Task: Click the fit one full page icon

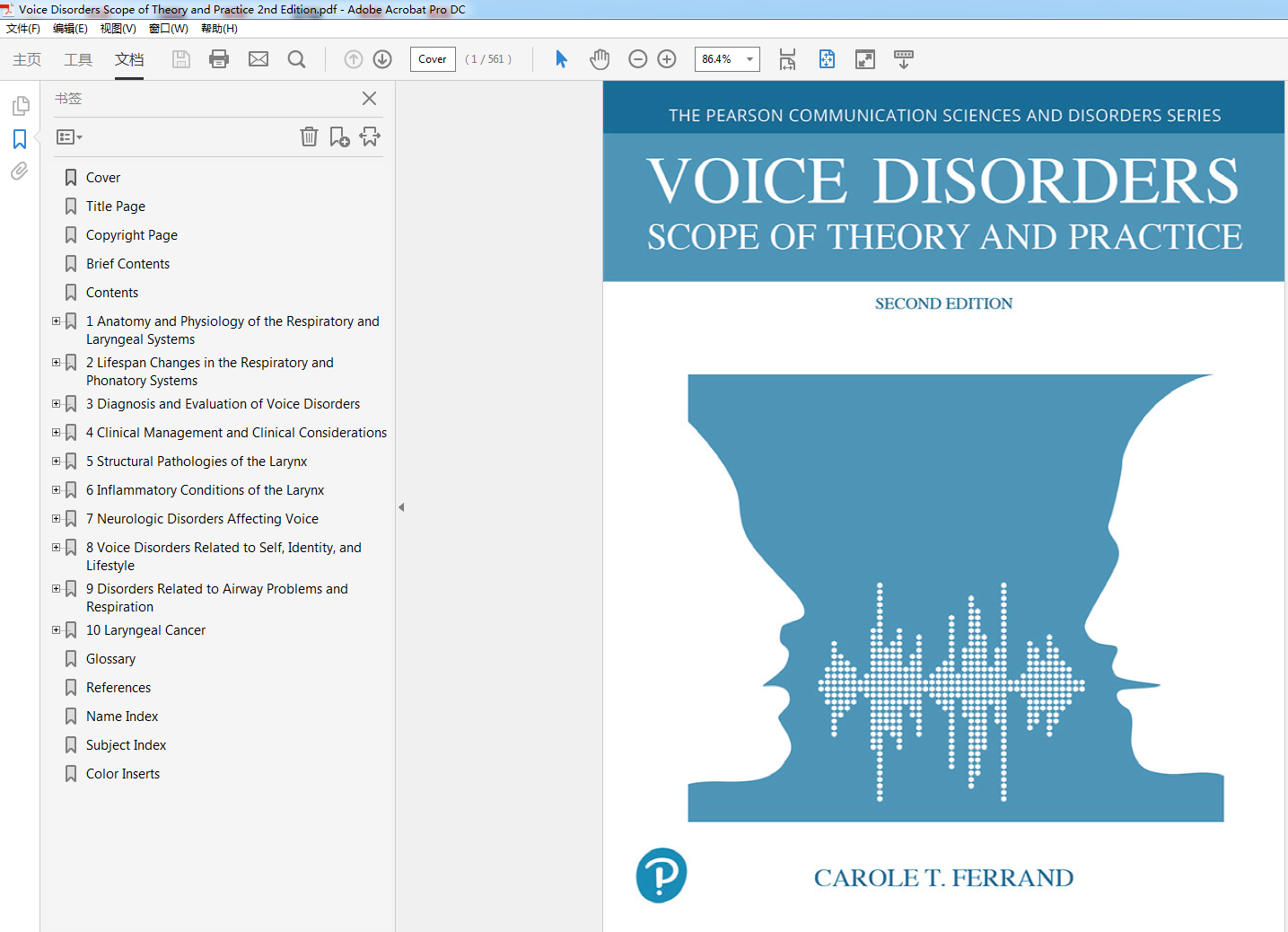Action: [x=827, y=59]
